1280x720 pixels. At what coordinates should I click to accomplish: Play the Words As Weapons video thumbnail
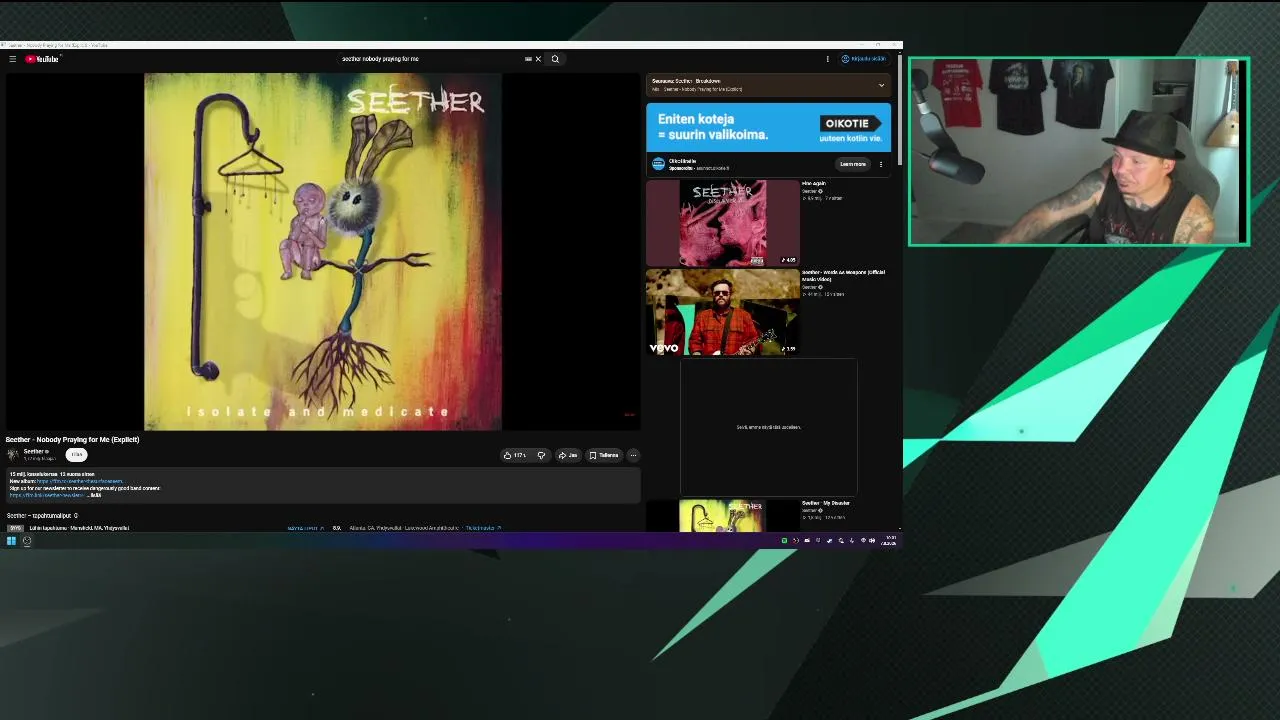point(722,312)
